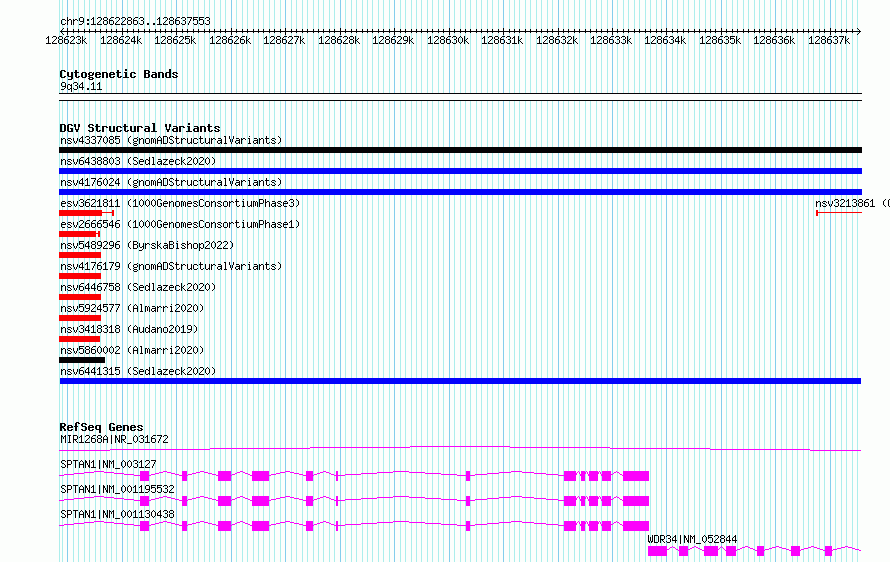
Task: Open variant nsv5924577 (Almarri2020)
Action: point(132,308)
